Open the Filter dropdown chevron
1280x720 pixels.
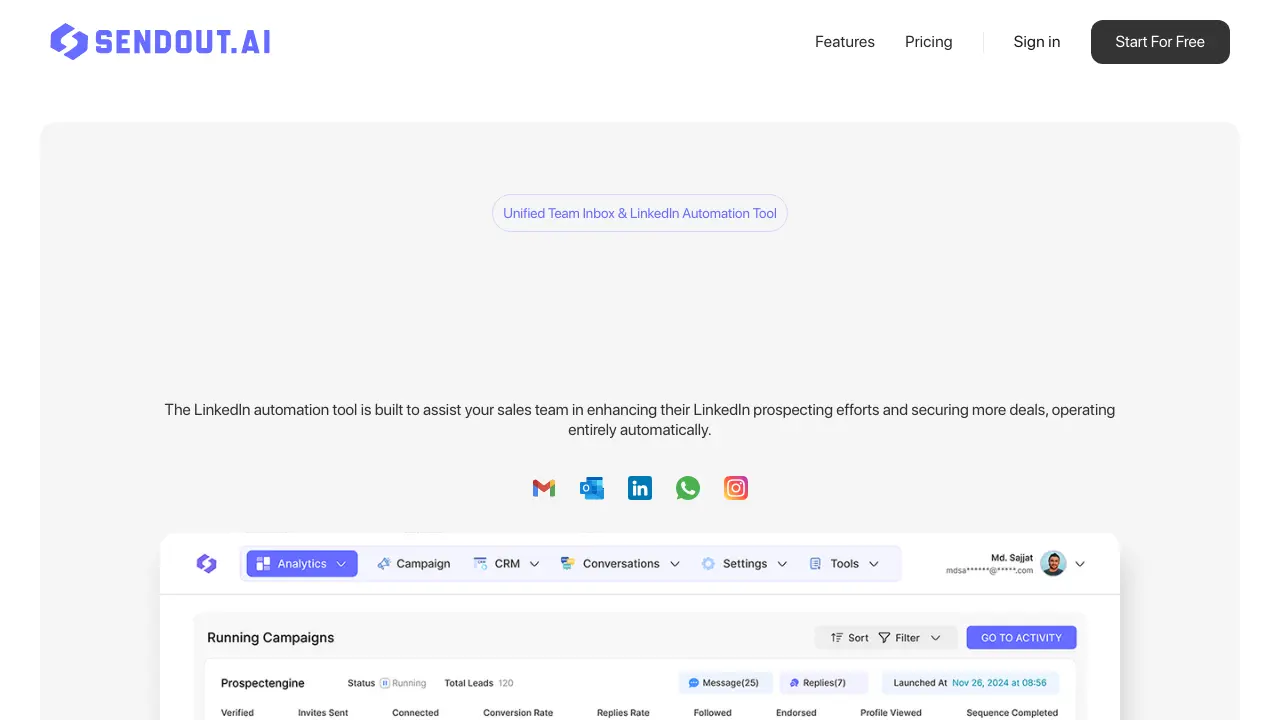click(936, 638)
